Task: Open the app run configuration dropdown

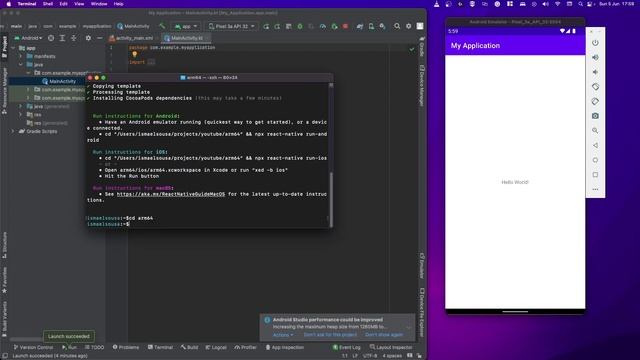Action: pos(186,26)
